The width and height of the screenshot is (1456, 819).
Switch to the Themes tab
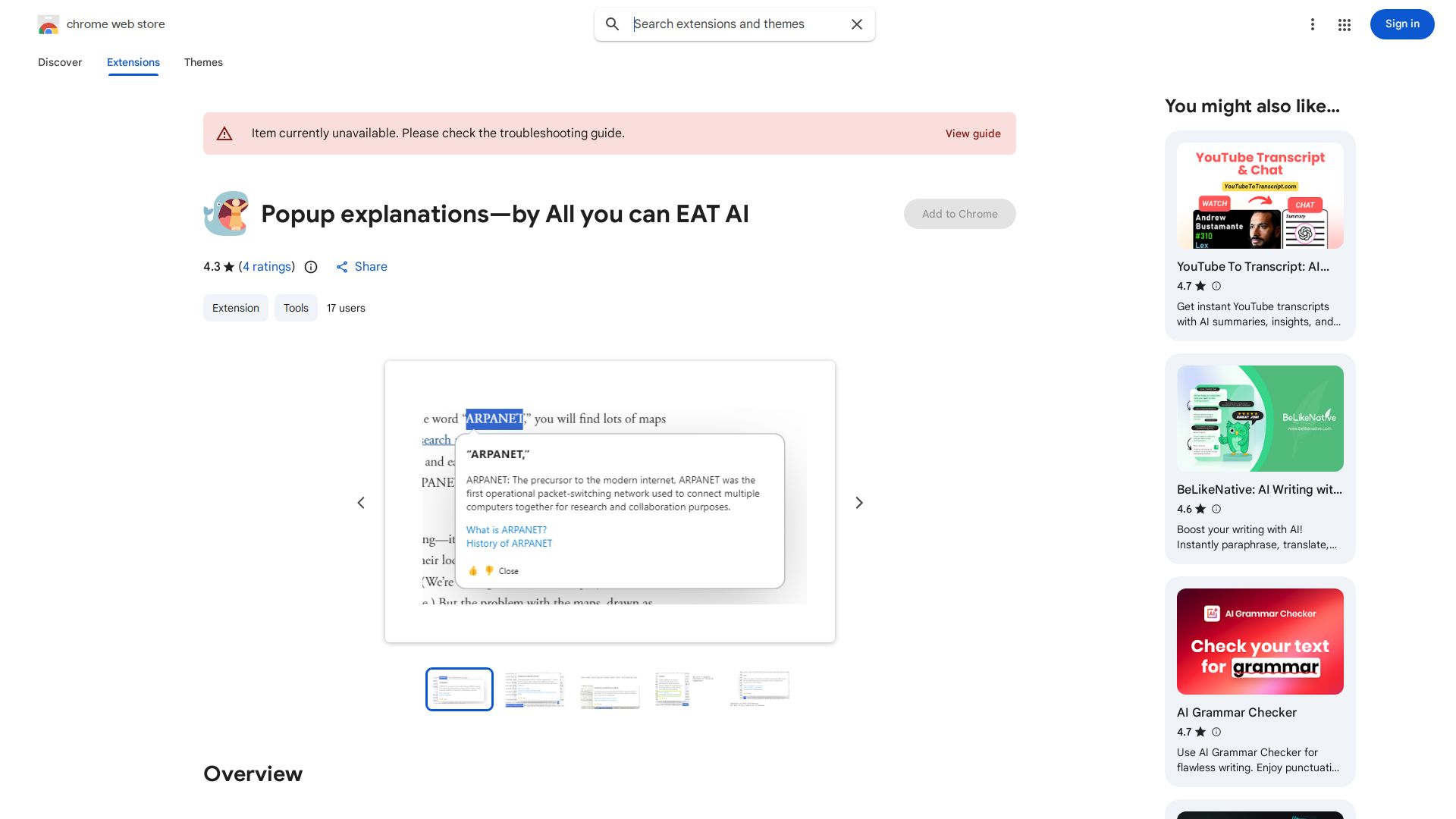(x=203, y=62)
